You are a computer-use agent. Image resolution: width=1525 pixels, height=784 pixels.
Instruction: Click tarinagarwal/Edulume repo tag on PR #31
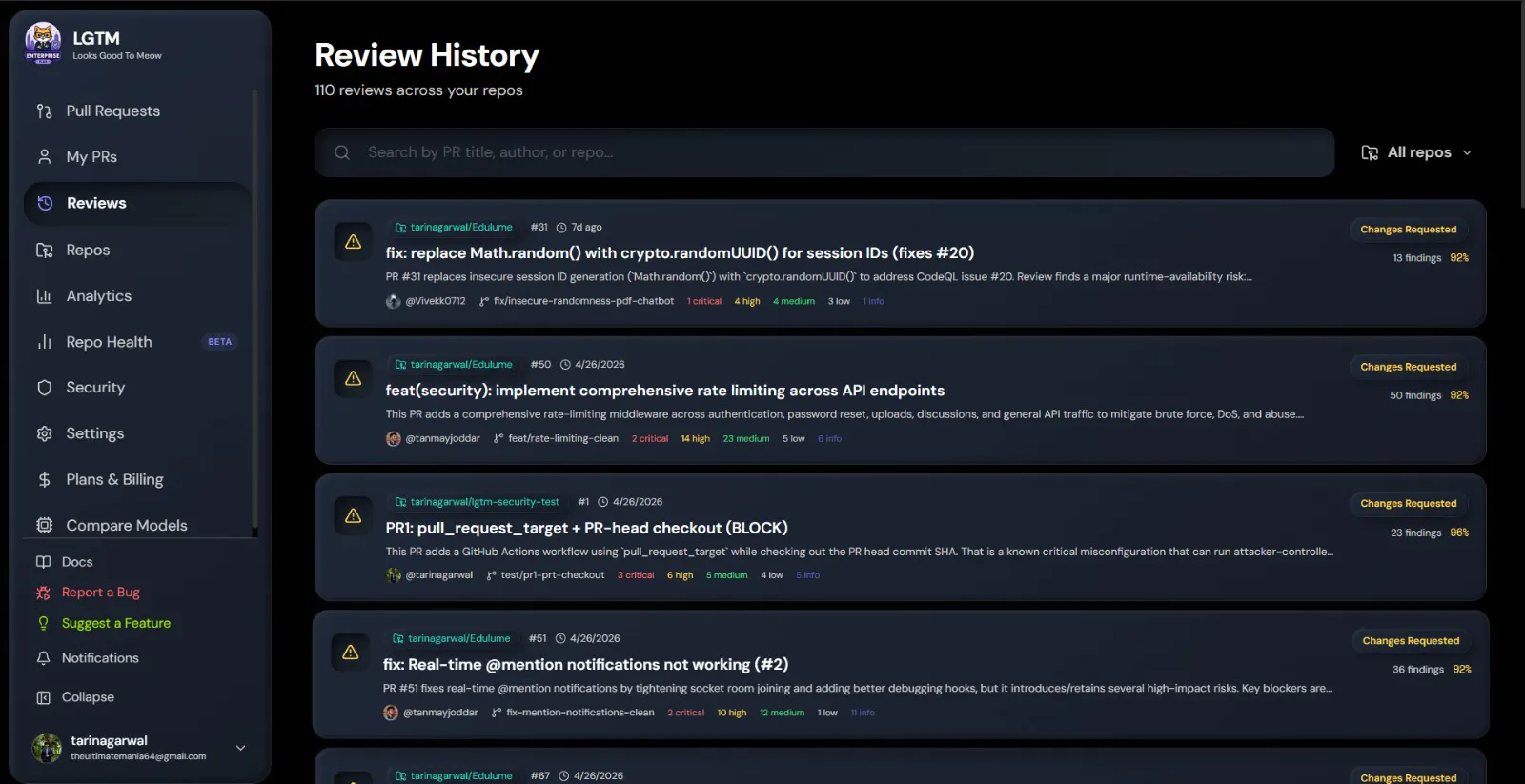[454, 228]
